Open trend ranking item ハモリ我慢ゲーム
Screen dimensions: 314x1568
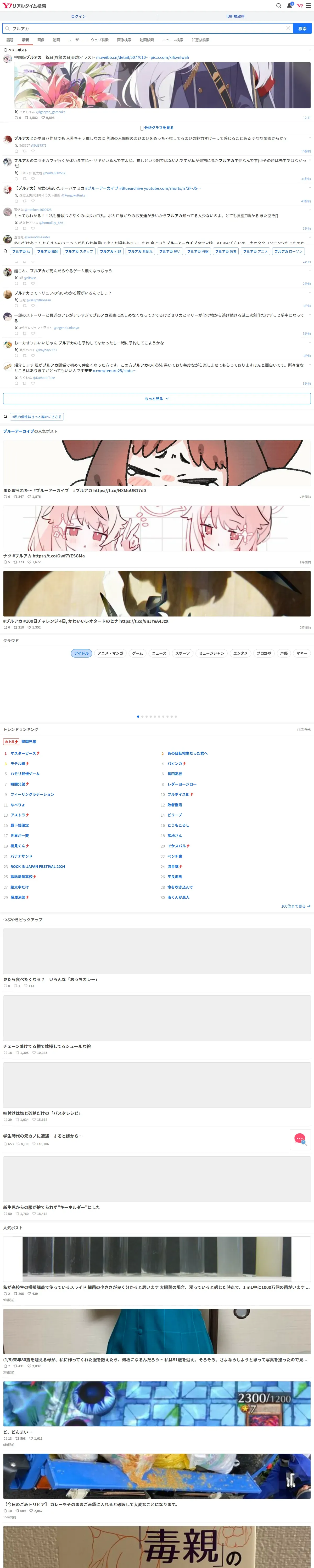coord(25,774)
